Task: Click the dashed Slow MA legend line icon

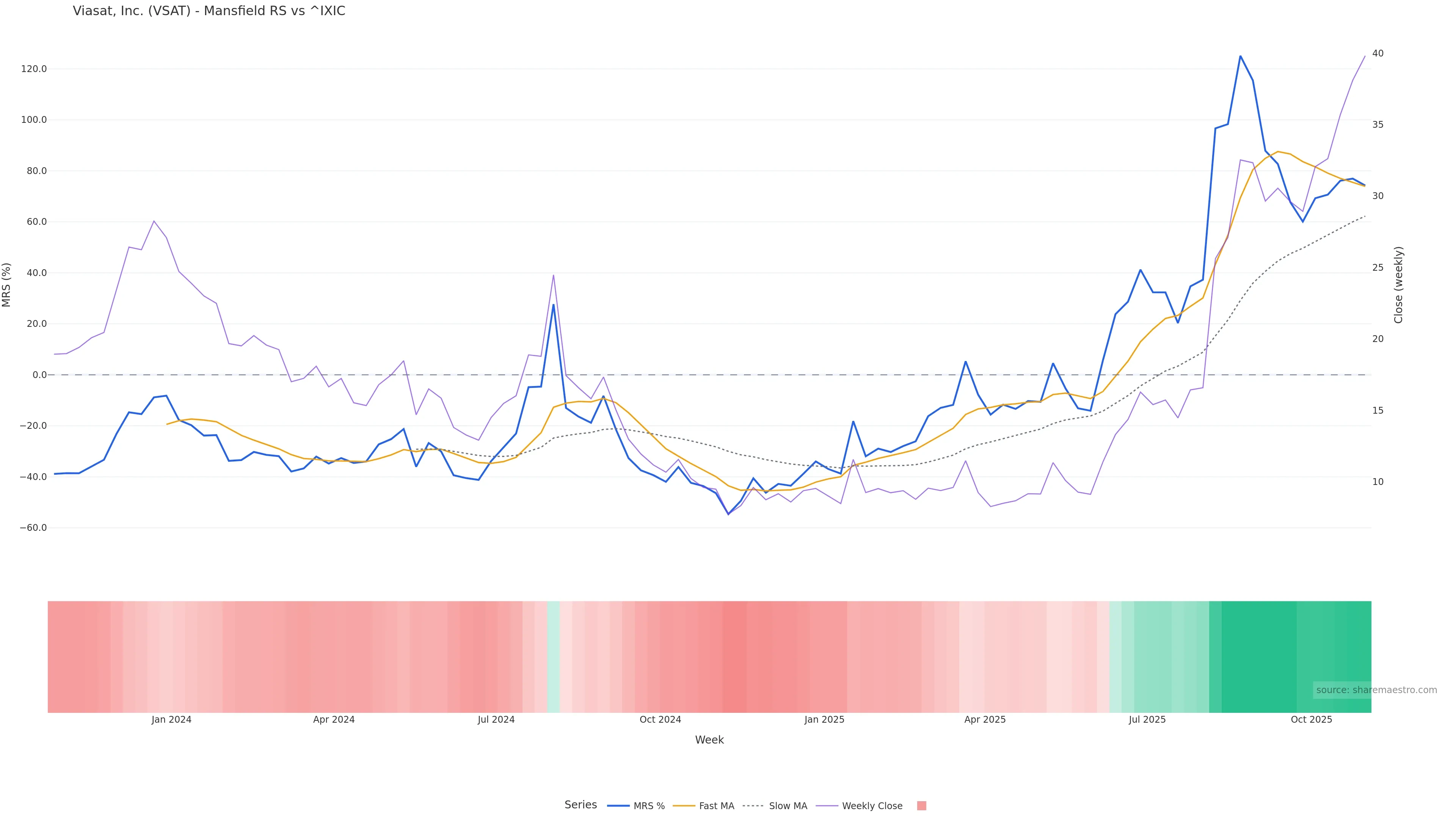Action: [x=753, y=806]
